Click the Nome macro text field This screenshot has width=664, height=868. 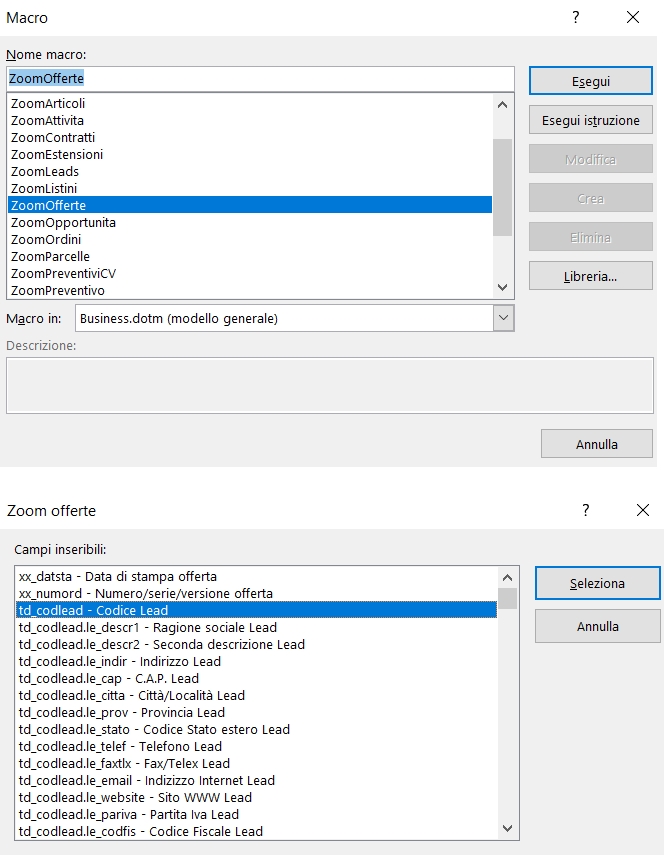260,78
